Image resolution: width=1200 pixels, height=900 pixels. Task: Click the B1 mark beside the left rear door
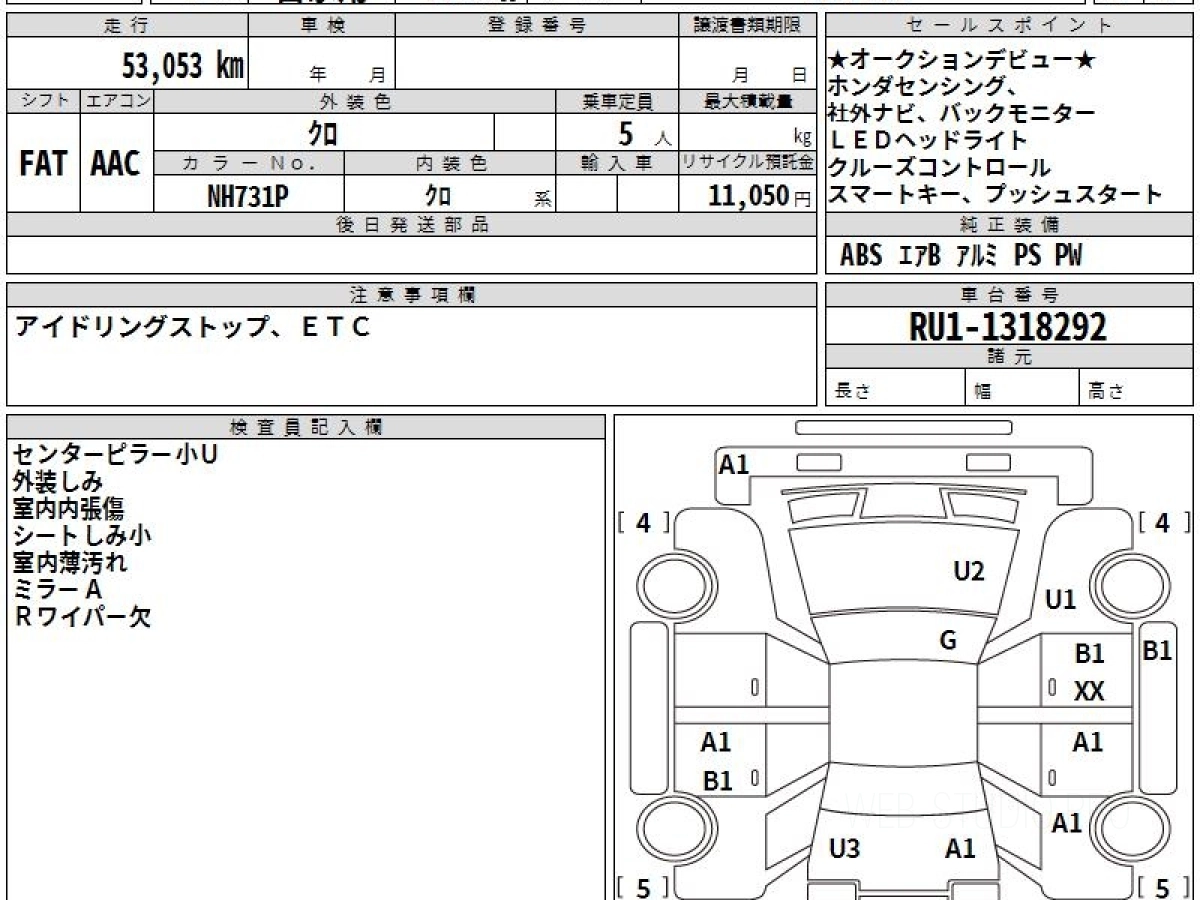click(717, 781)
